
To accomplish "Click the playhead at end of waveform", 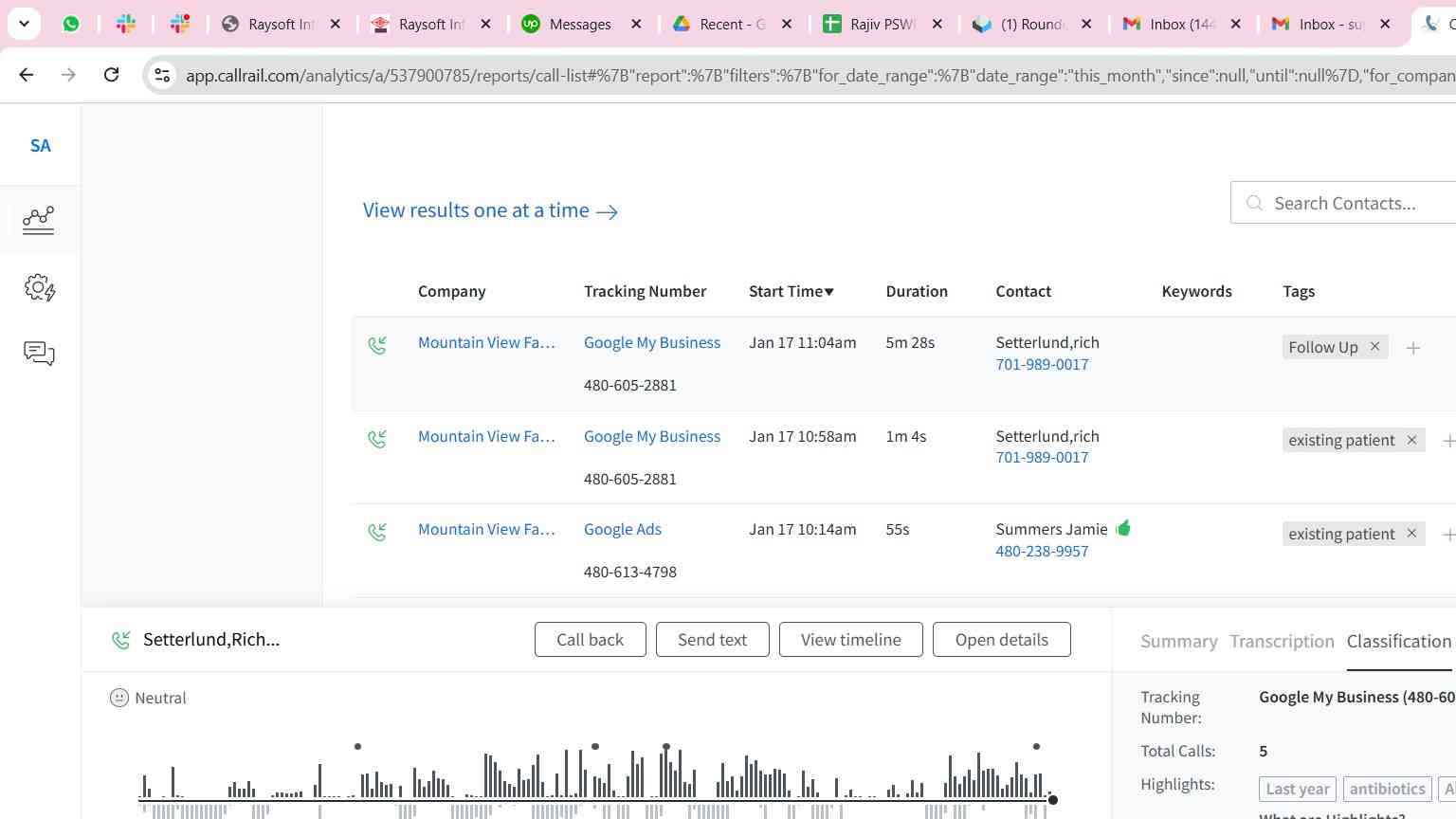I will click(x=1052, y=800).
